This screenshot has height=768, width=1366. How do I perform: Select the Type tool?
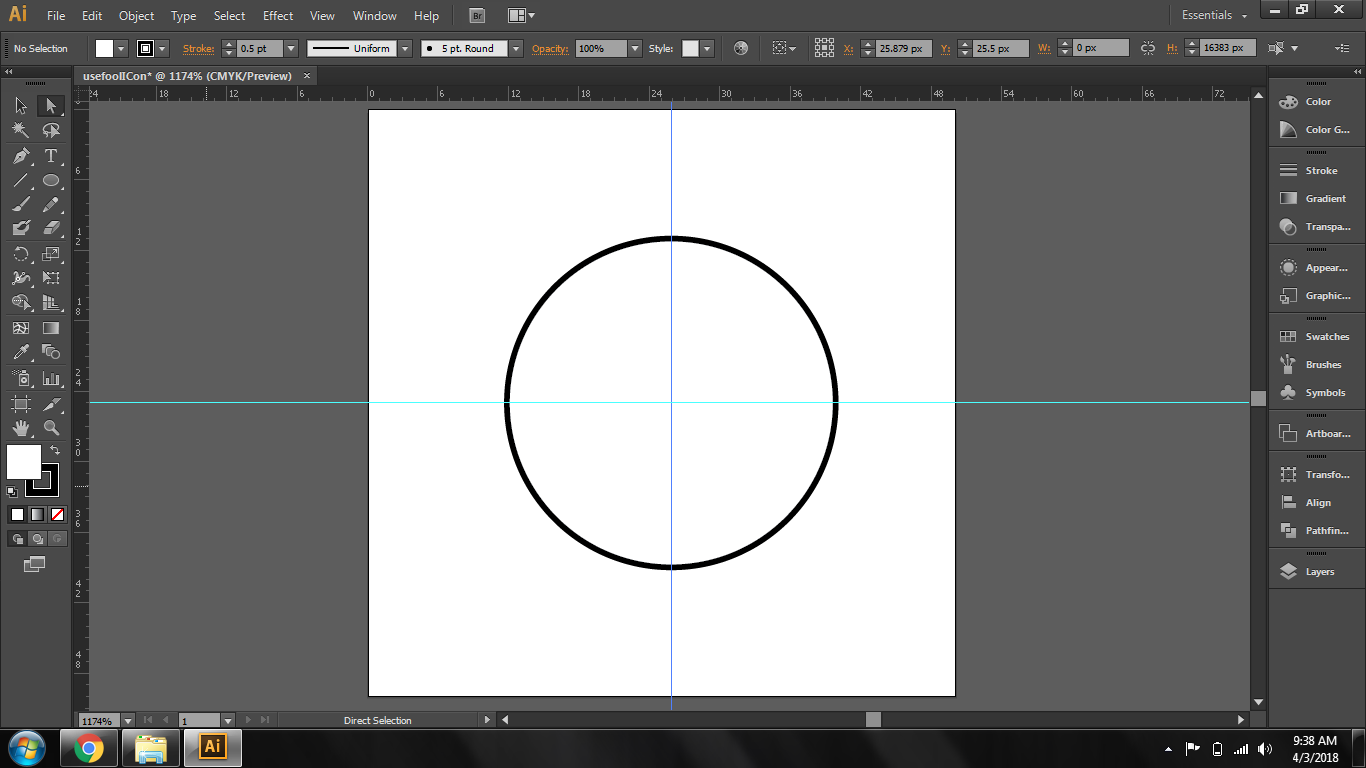(x=51, y=156)
